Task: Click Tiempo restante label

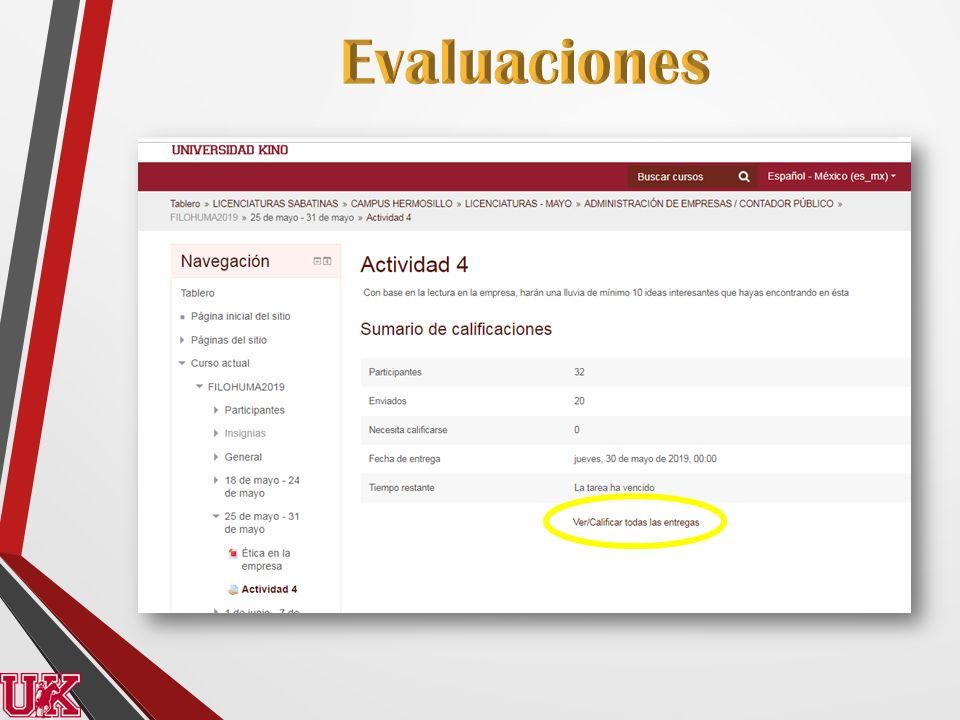Action: [x=402, y=487]
